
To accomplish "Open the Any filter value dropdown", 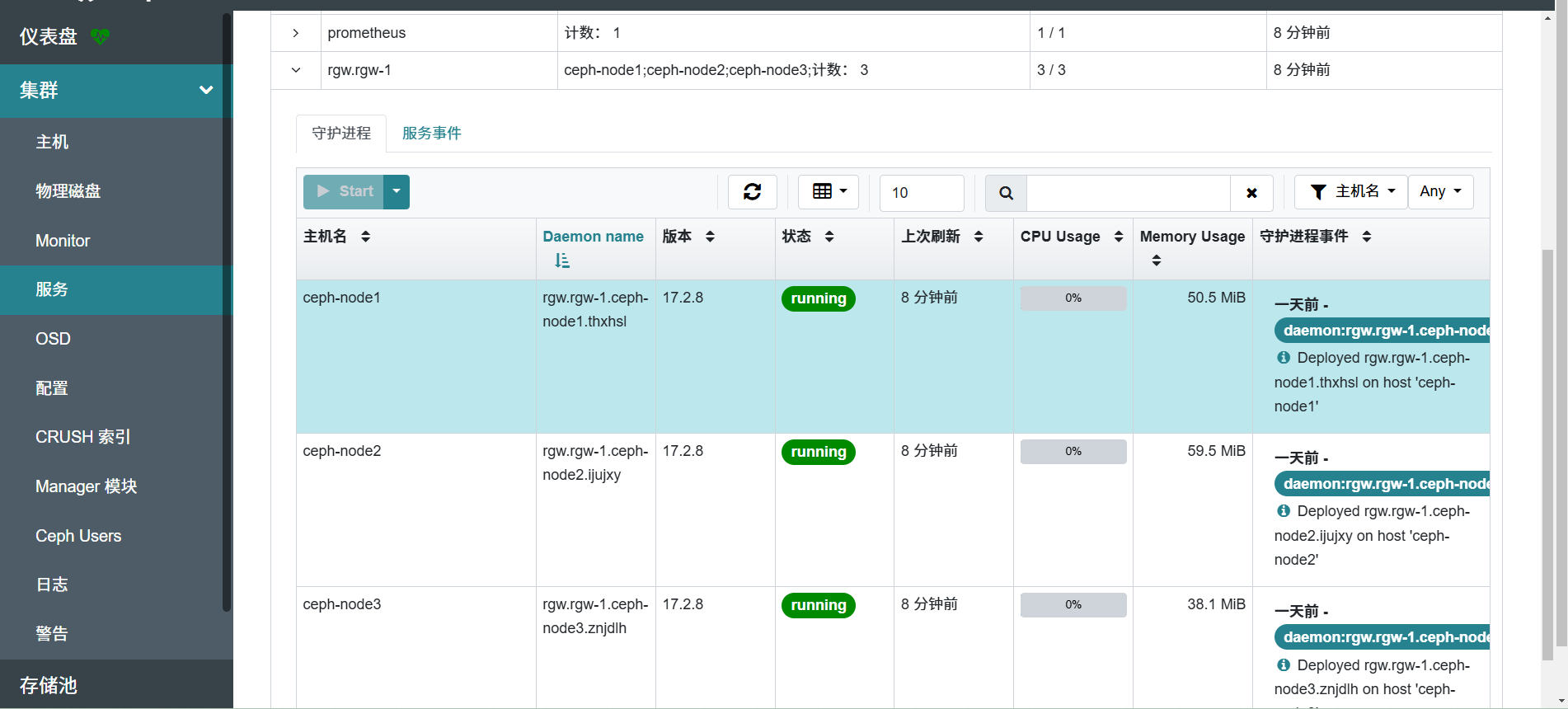I will 1440,192.
